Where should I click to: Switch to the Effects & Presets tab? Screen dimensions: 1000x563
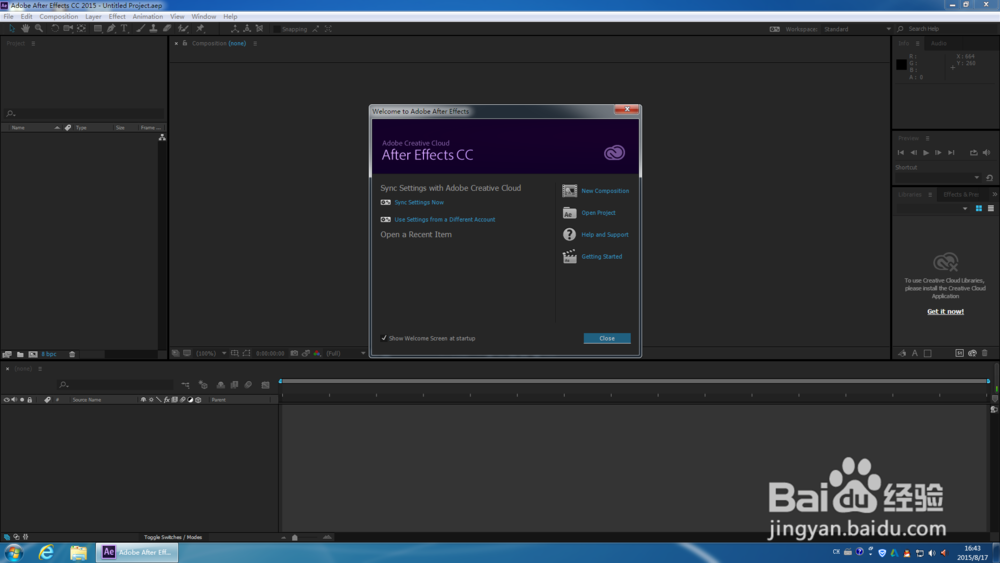tap(960, 194)
